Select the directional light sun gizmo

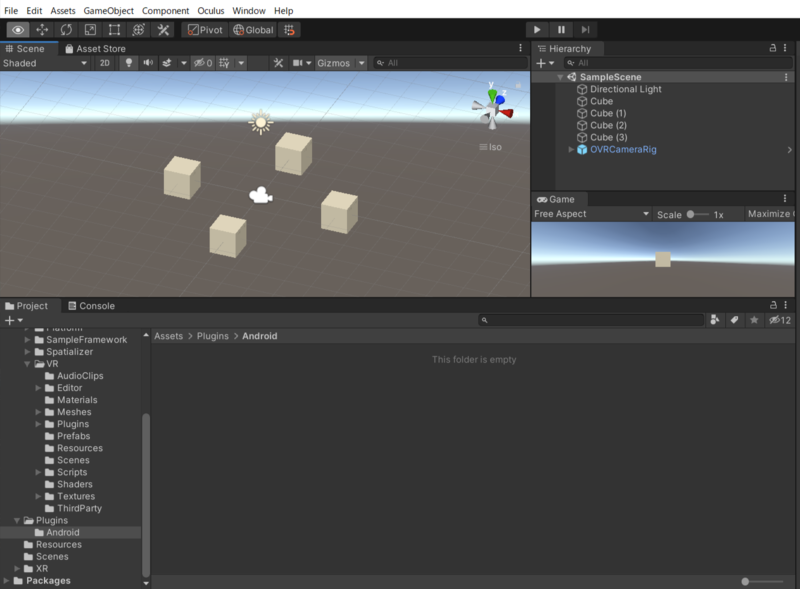261,122
